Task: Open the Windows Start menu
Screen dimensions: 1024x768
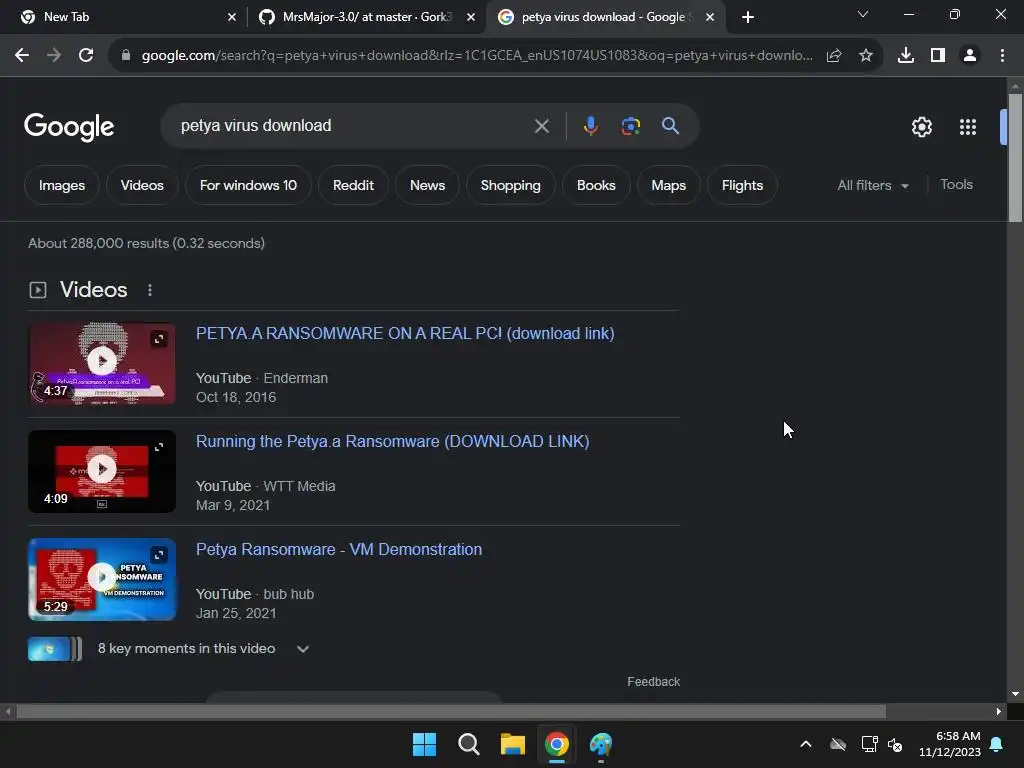Action: (x=424, y=744)
